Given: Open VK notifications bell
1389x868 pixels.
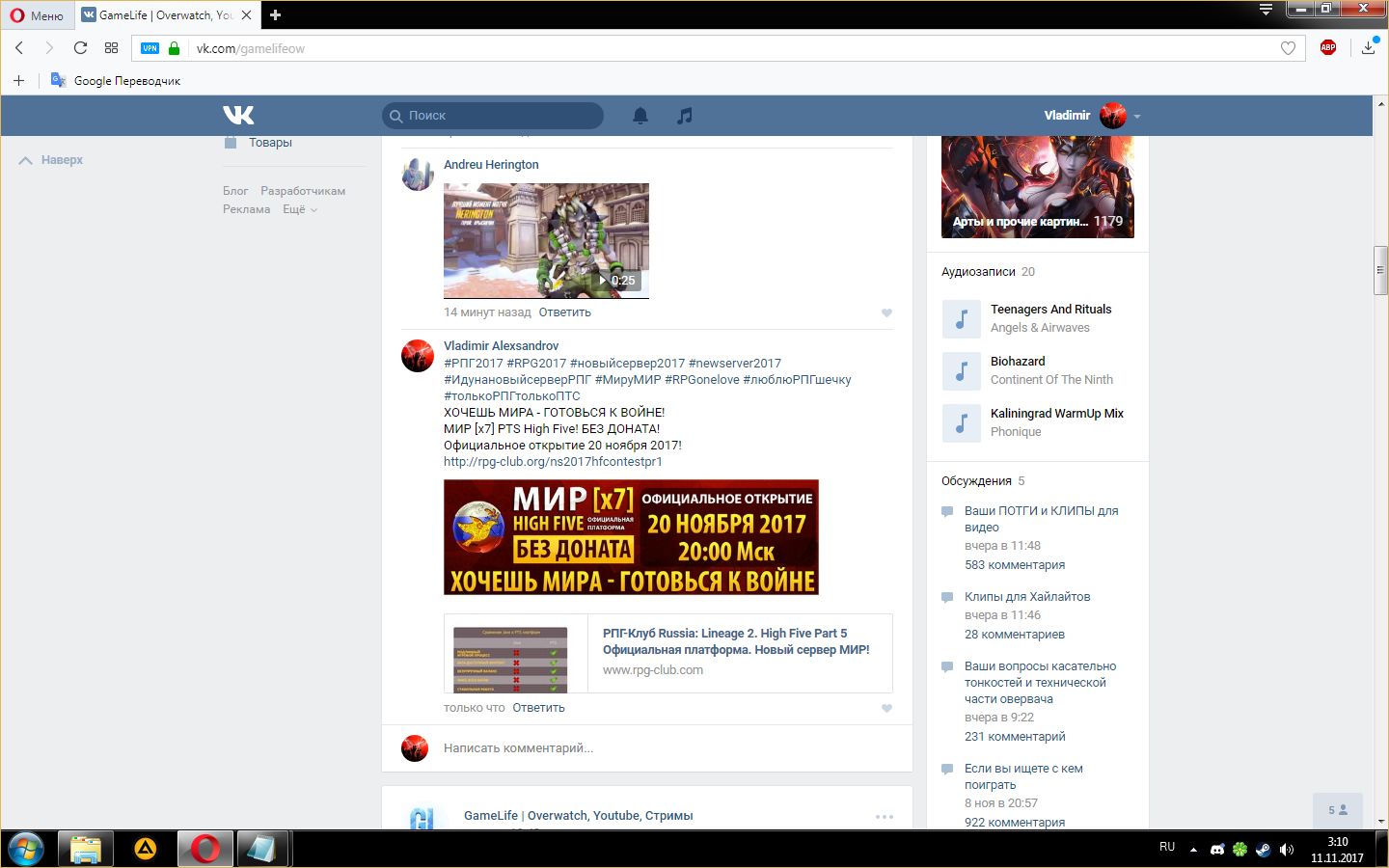Looking at the screenshot, I should [x=640, y=116].
